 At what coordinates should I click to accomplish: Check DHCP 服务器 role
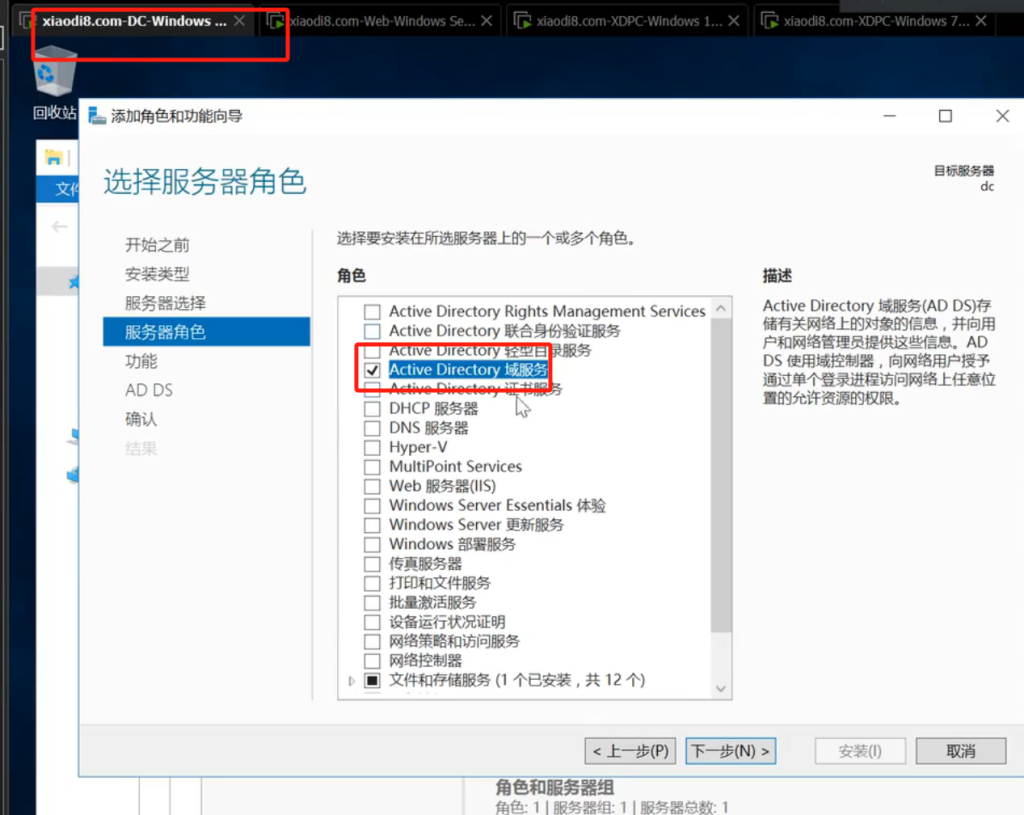pos(372,409)
